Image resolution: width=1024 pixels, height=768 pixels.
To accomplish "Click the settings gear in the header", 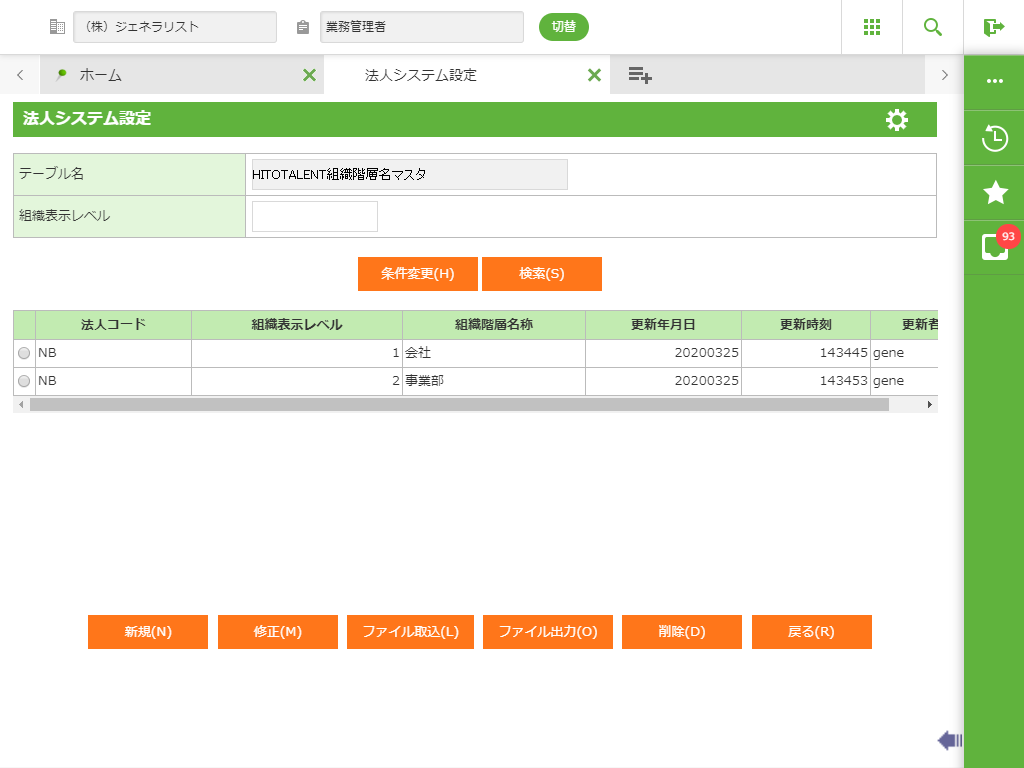I will [897, 120].
